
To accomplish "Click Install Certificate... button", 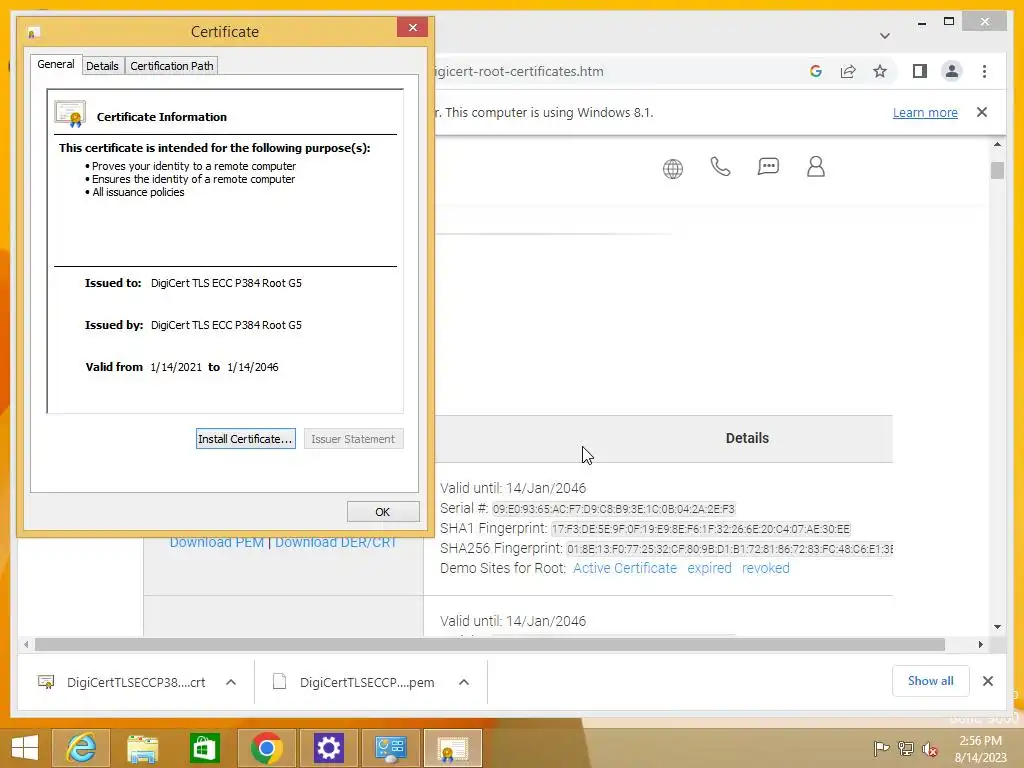I will coord(246,439).
